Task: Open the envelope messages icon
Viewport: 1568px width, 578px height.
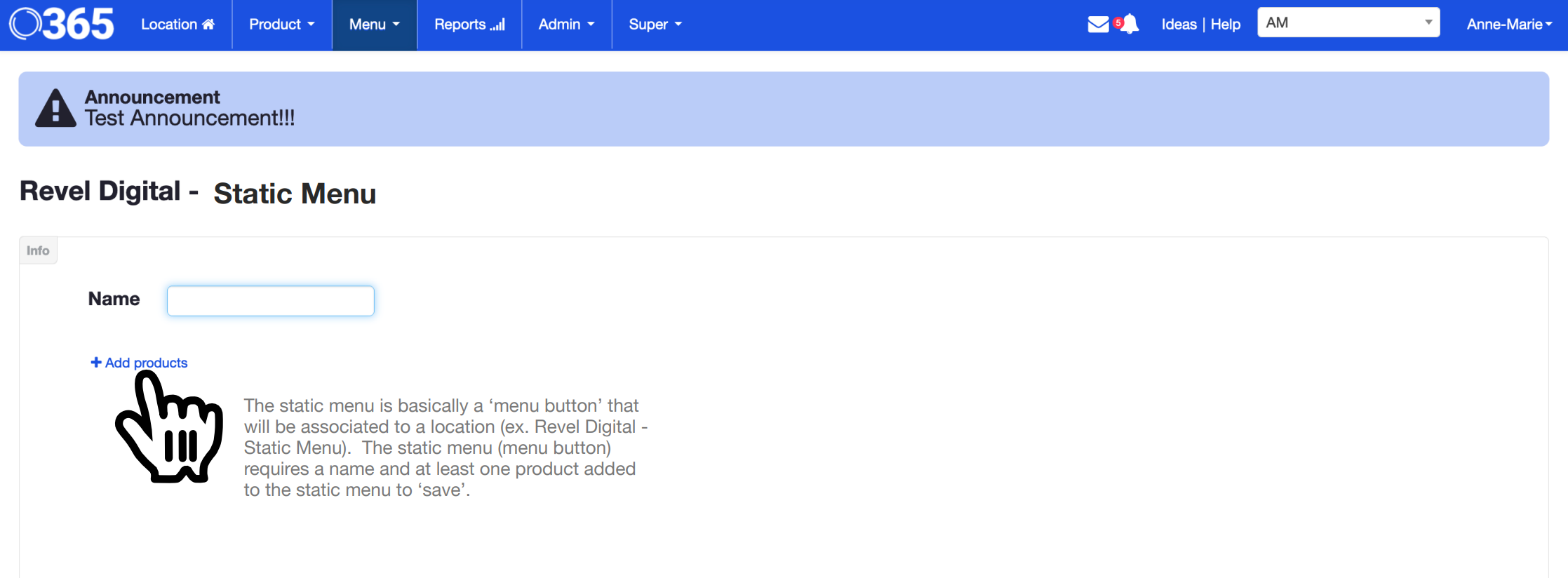Action: [1098, 25]
